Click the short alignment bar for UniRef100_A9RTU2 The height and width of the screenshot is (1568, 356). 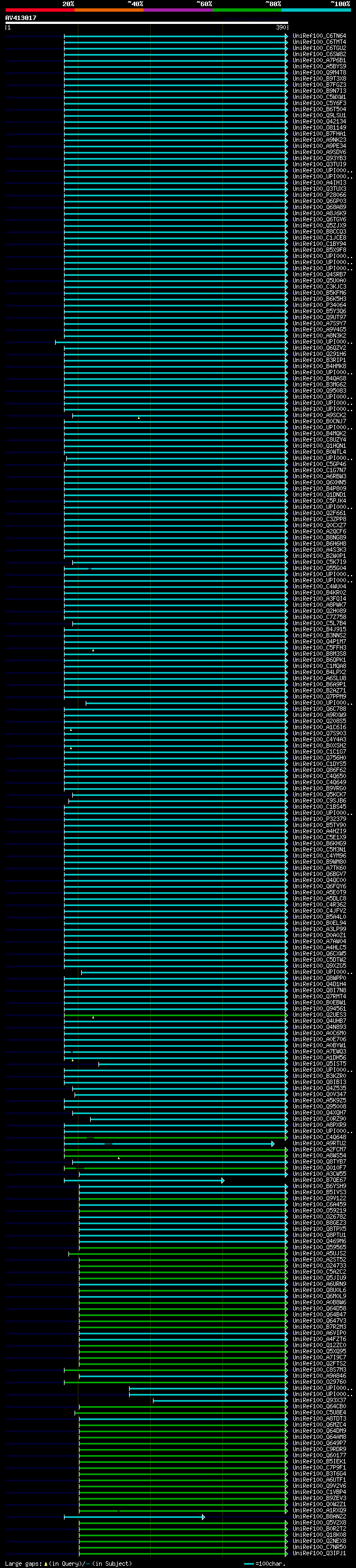[169, 1144]
